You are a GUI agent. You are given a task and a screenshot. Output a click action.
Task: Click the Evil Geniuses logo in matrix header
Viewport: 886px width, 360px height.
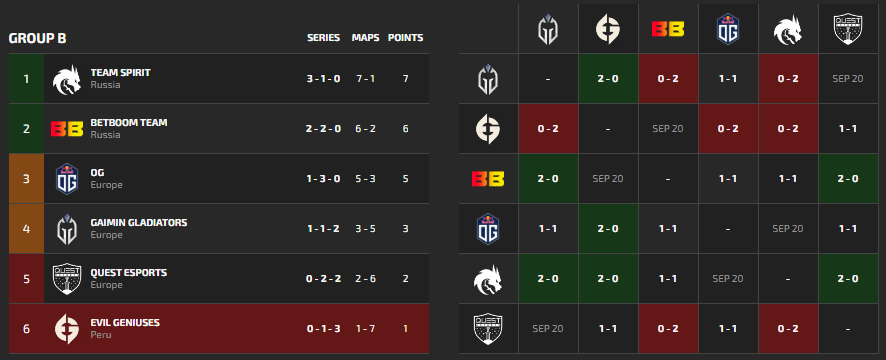608,28
